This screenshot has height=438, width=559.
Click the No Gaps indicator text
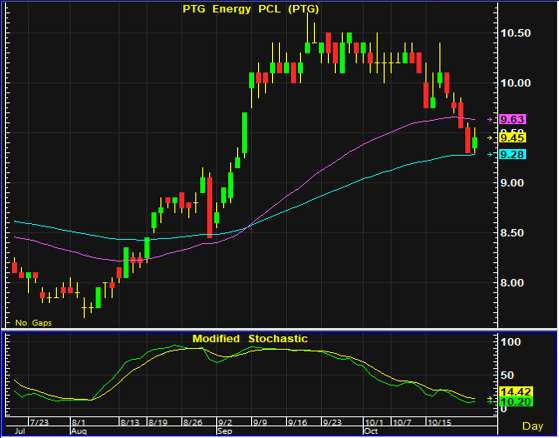[34, 323]
